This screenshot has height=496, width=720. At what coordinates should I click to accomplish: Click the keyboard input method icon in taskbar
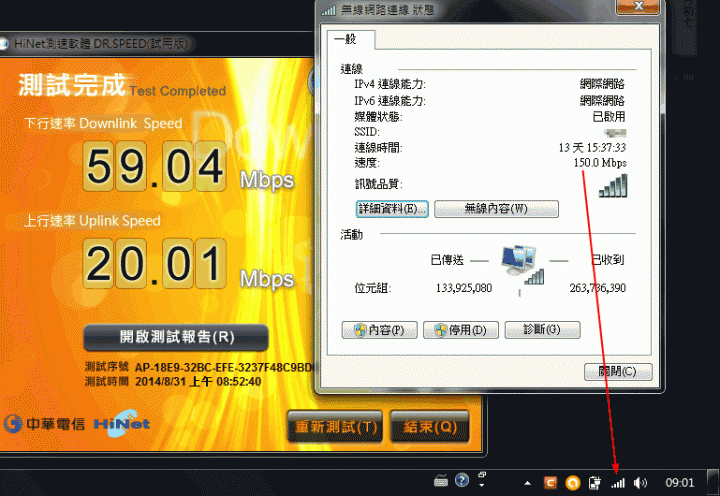point(441,480)
